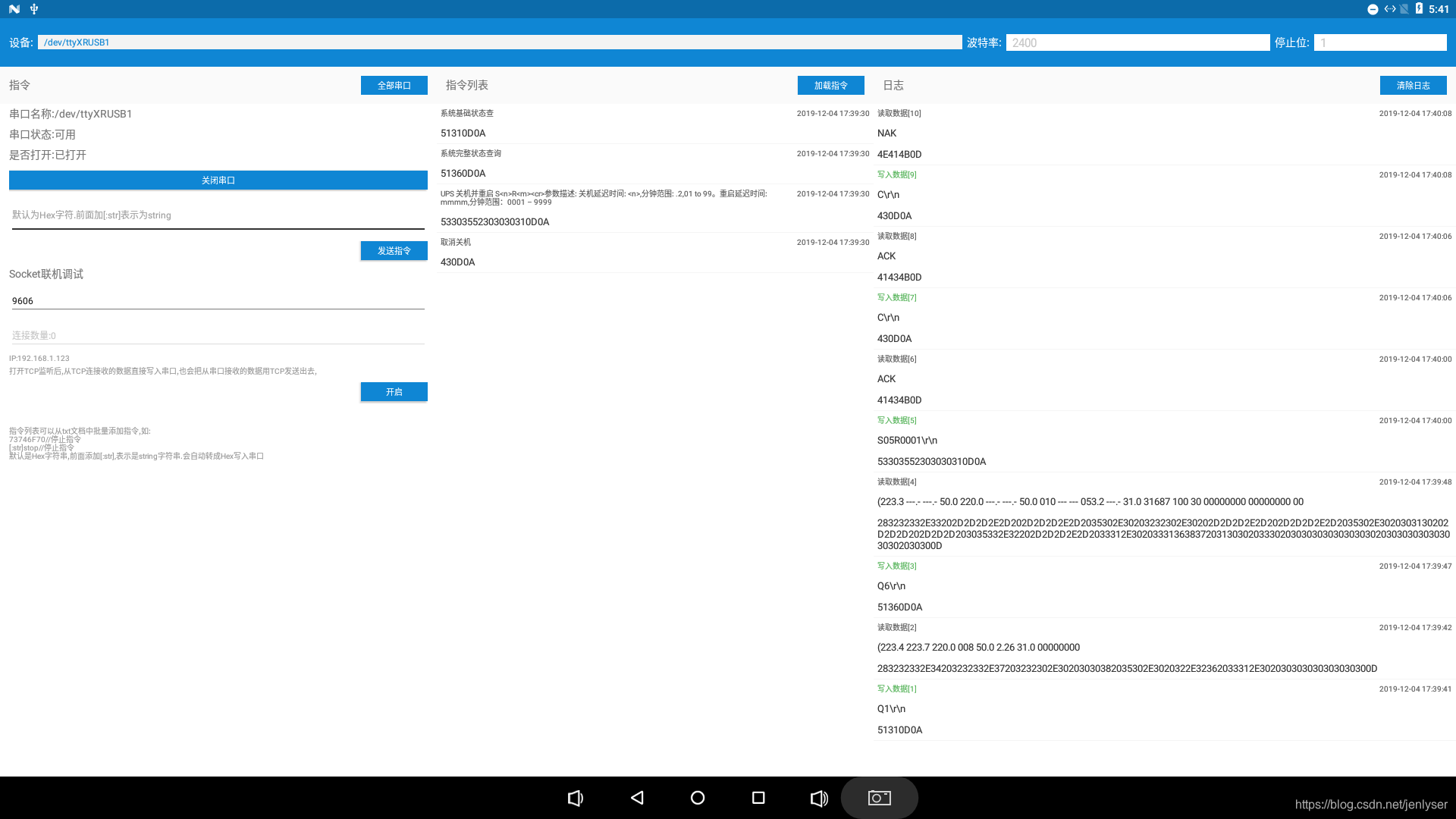Focus the Hex command input field
Screen dimensions: 1456x819
(x=218, y=215)
